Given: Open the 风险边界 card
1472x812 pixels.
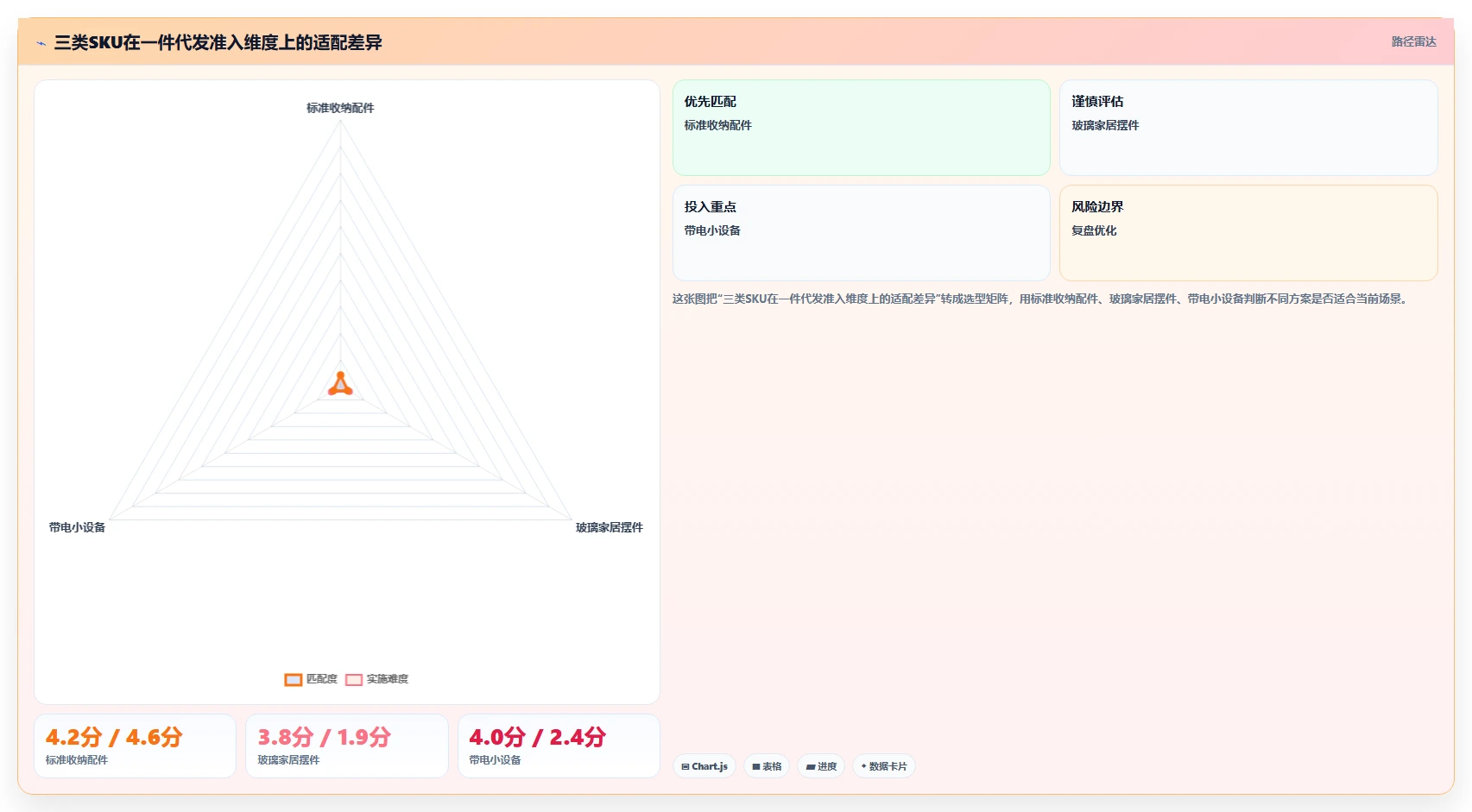Looking at the screenshot, I should pyautogui.click(x=1248, y=233).
